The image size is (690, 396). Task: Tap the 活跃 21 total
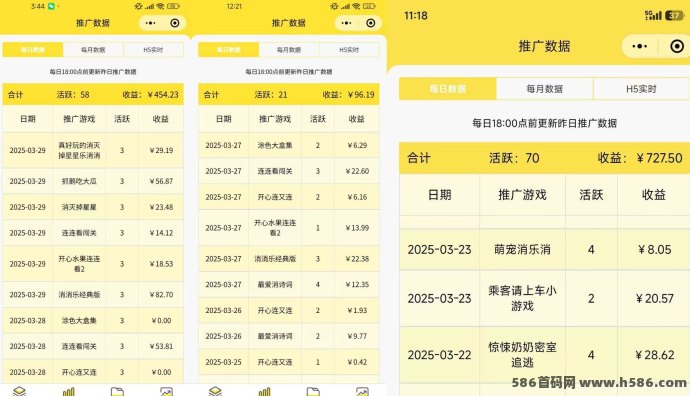271,95
